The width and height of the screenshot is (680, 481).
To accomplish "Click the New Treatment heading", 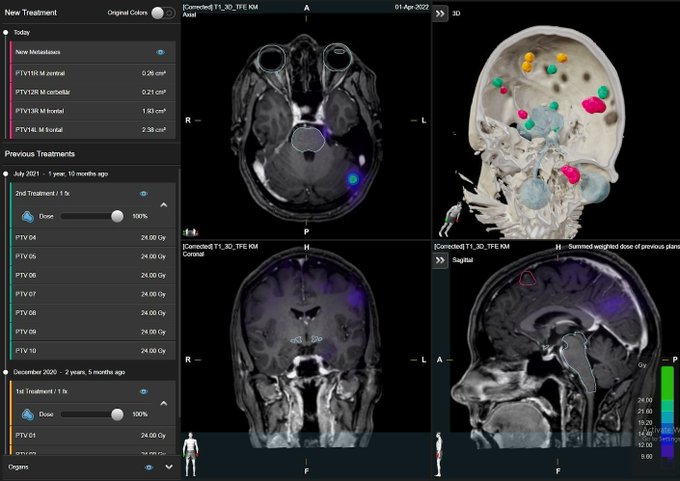I will click(x=31, y=13).
